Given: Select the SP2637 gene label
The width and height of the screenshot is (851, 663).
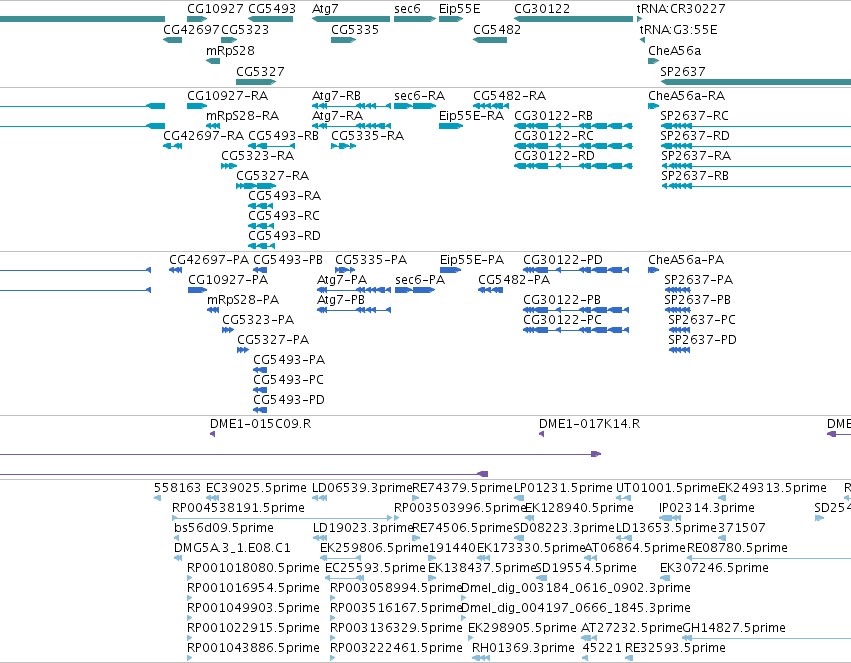Looking at the screenshot, I should tap(683, 72).
